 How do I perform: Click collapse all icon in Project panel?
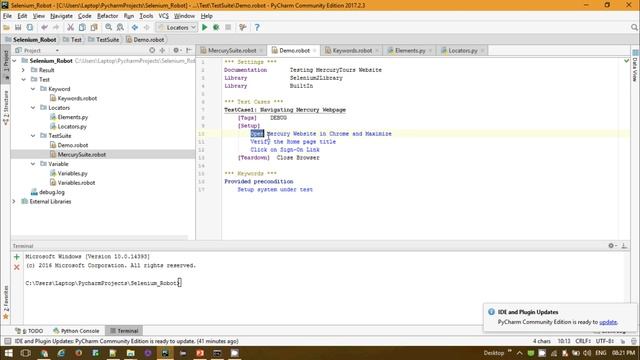(162, 50)
